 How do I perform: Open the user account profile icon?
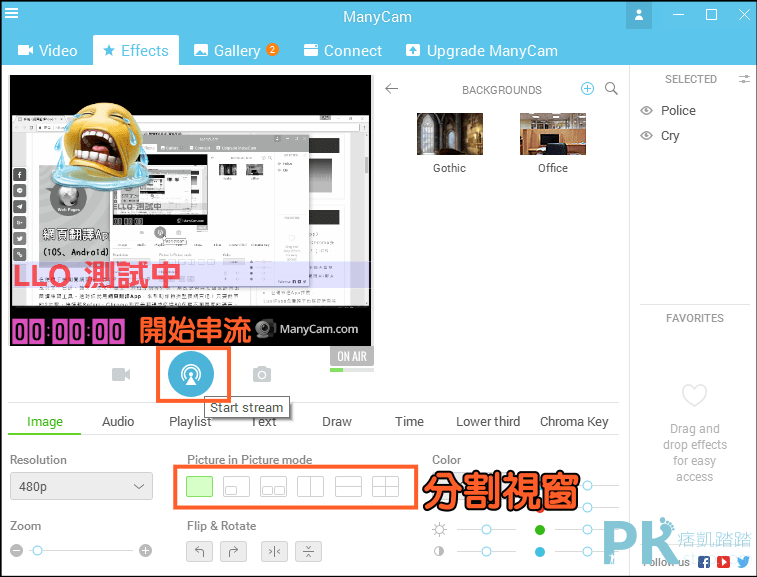639,15
